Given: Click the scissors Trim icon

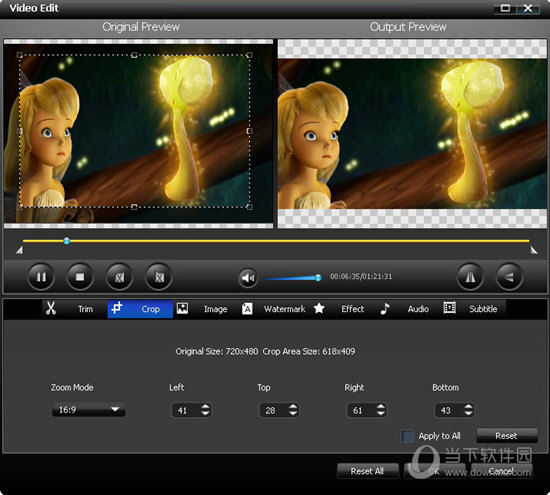Looking at the screenshot, I should (x=51, y=308).
